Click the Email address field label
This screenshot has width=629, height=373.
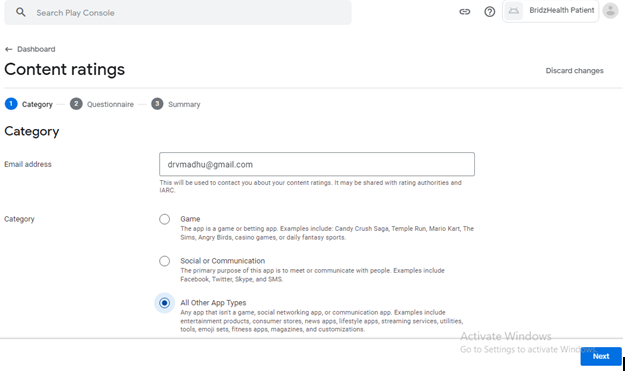coord(28,164)
